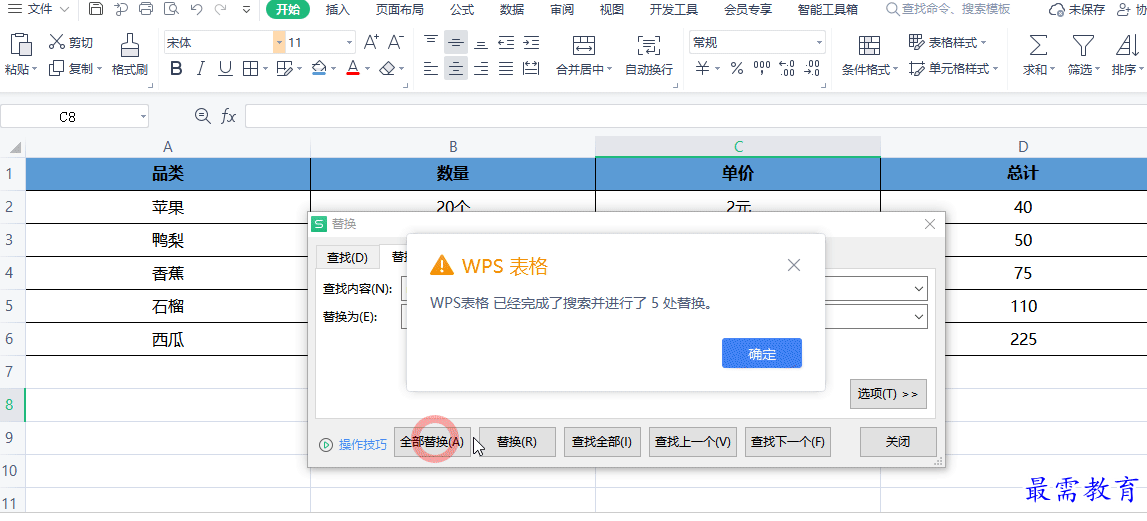Toggle Italic formatting
The height and width of the screenshot is (521, 1147).
click(x=200, y=69)
